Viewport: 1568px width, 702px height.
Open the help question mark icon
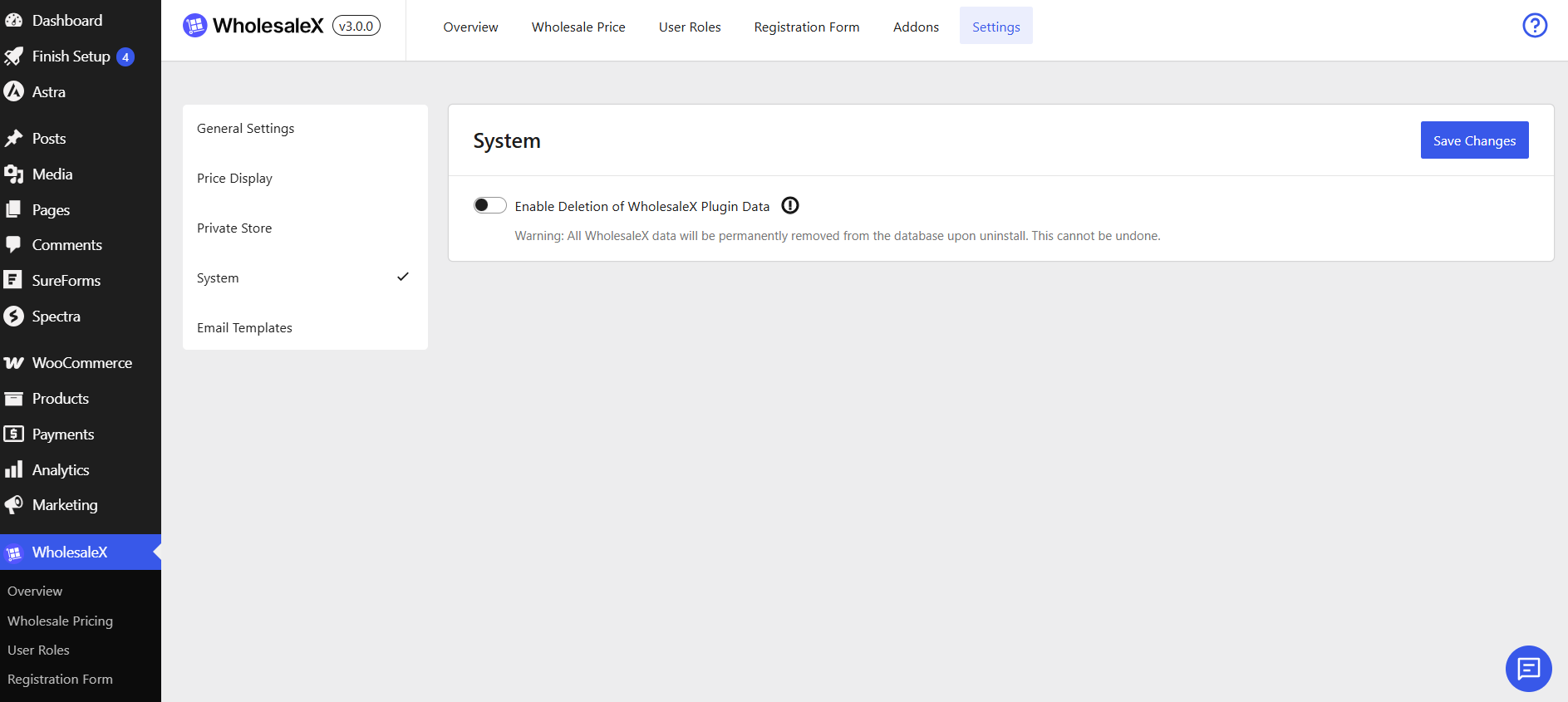1535,26
